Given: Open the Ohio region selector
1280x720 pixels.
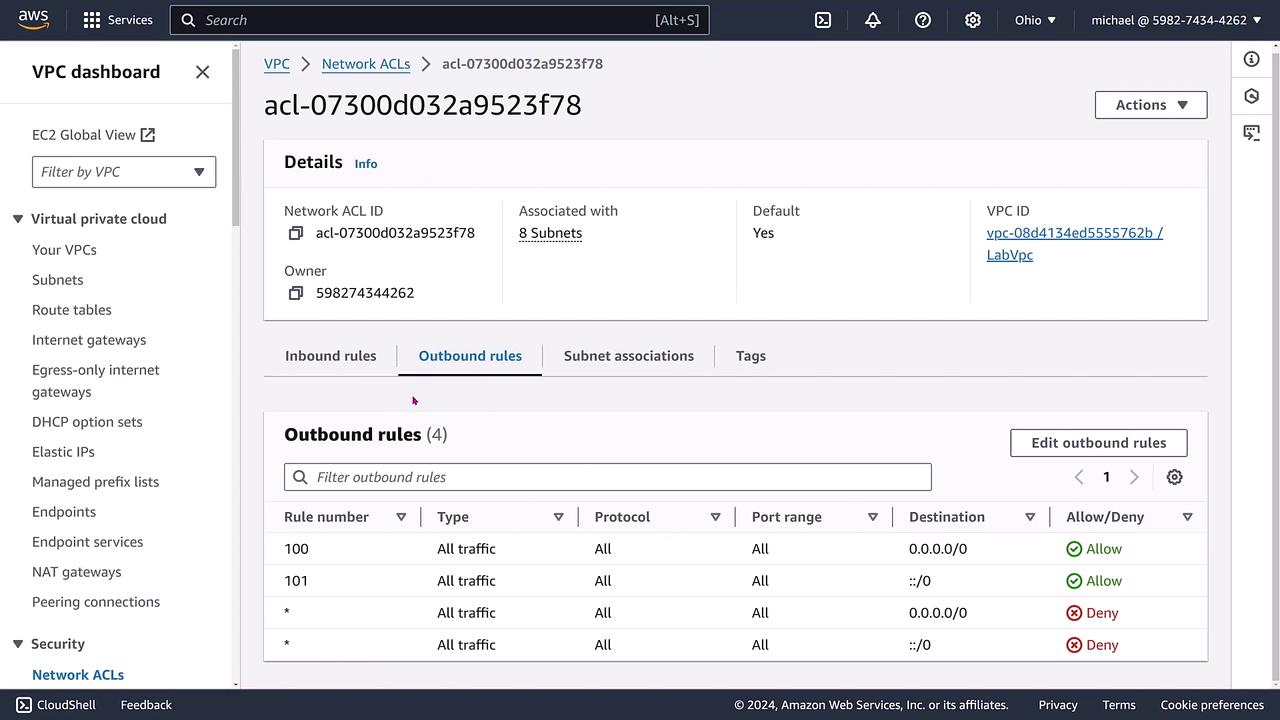Looking at the screenshot, I should pos(1035,20).
